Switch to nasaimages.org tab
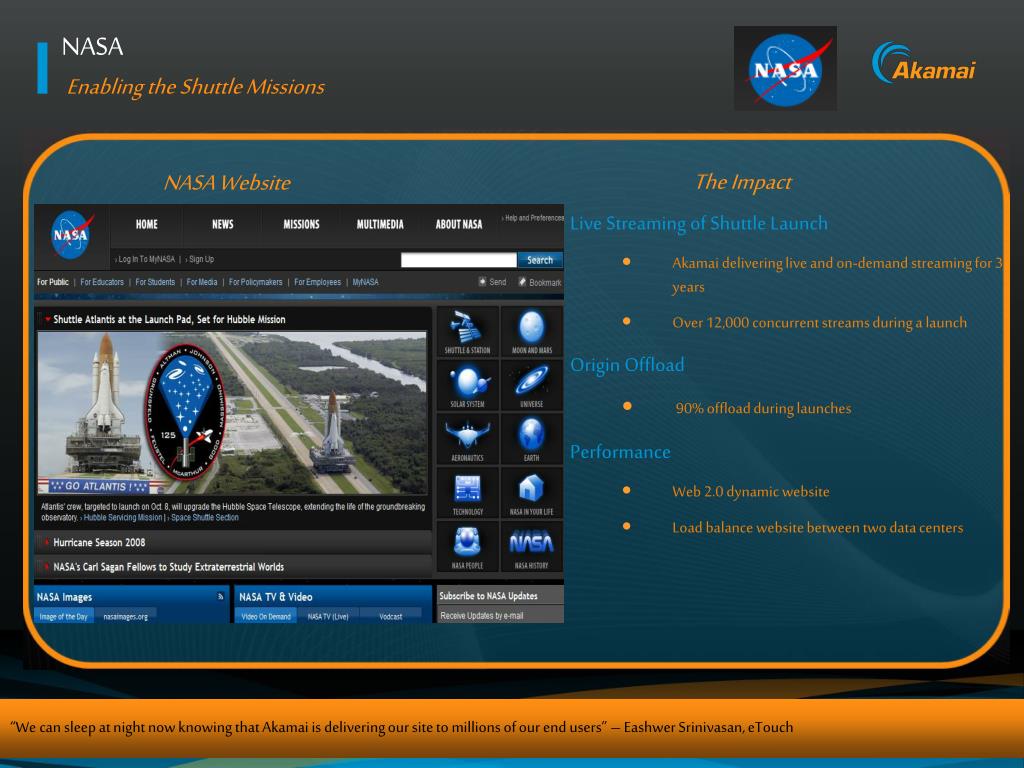The height and width of the screenshot is (768, 1024). (125, 616)
